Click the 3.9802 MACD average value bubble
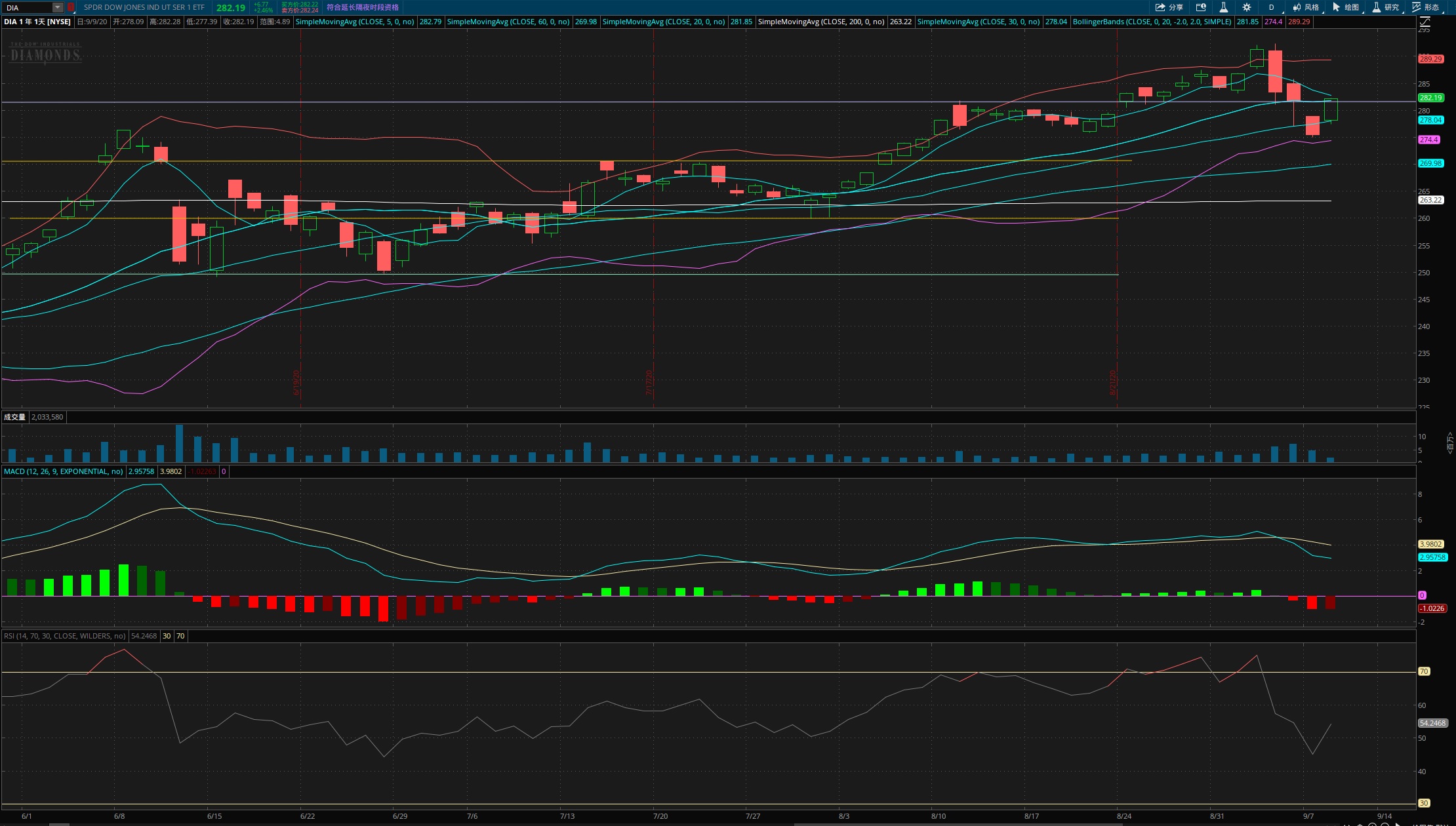The image size is (1456, 826). pyautogui.click(x=1430, y=544)
